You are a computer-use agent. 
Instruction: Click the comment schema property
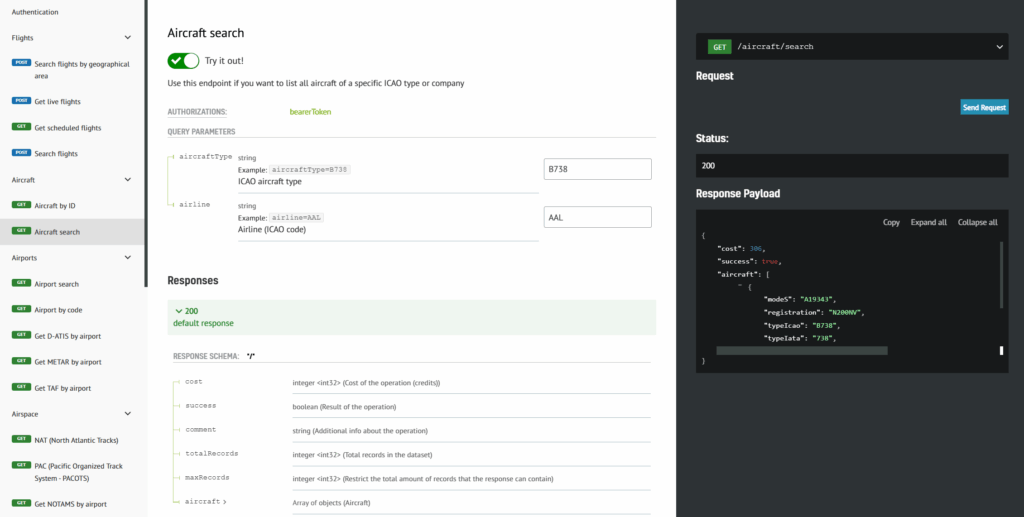(200, 430)
